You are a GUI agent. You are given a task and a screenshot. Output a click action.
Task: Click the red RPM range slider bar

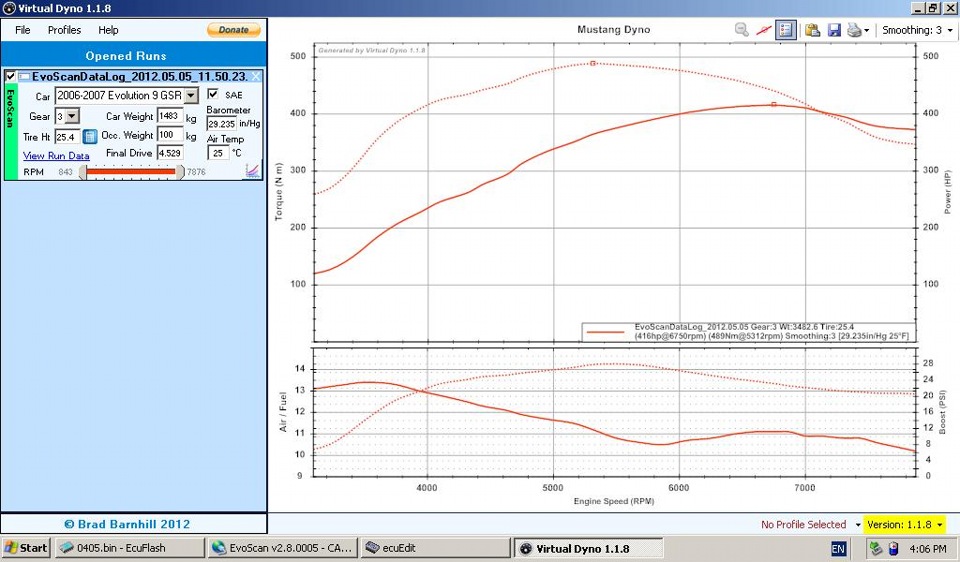tap(131, 172)
